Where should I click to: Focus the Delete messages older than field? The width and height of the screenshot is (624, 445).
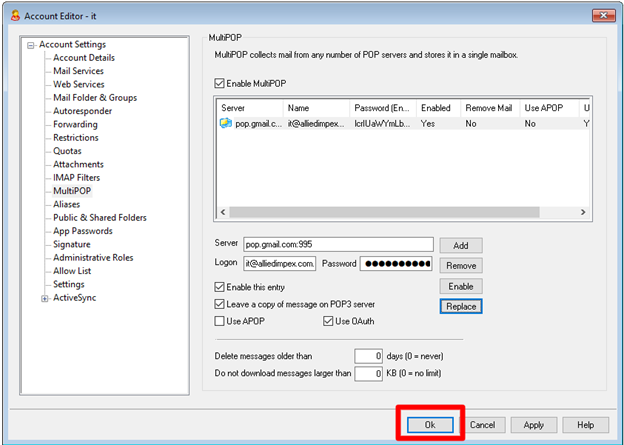369,356
